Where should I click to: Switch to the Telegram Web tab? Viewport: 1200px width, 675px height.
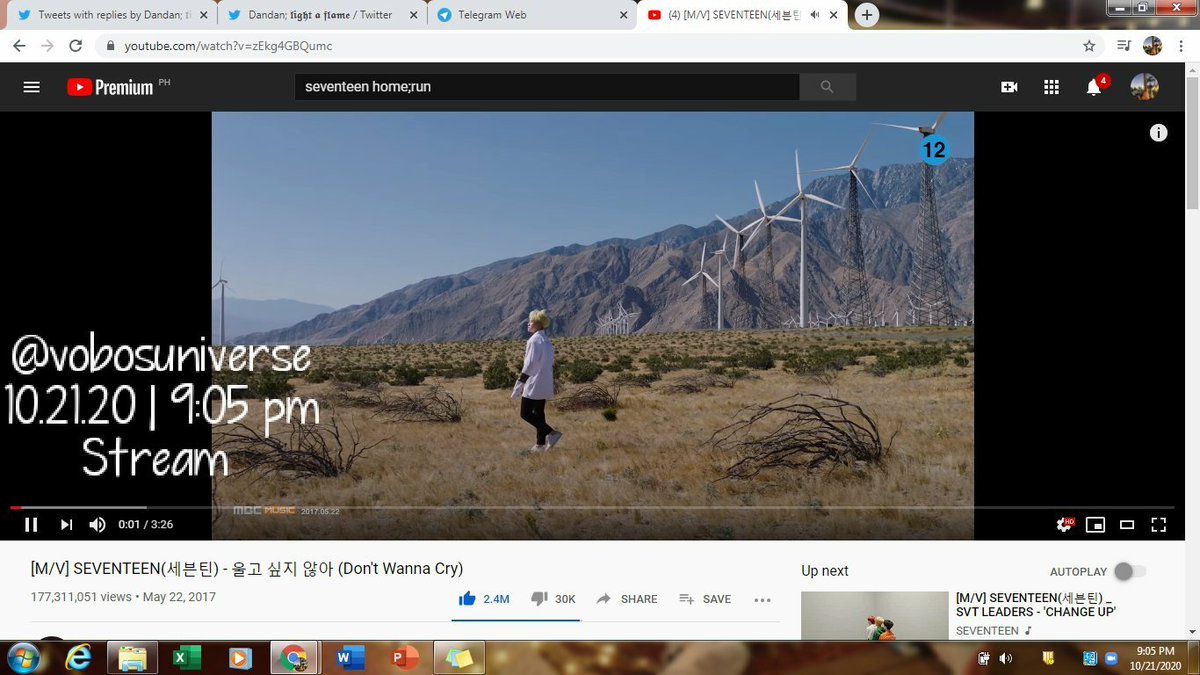click(x=530, y=15)
